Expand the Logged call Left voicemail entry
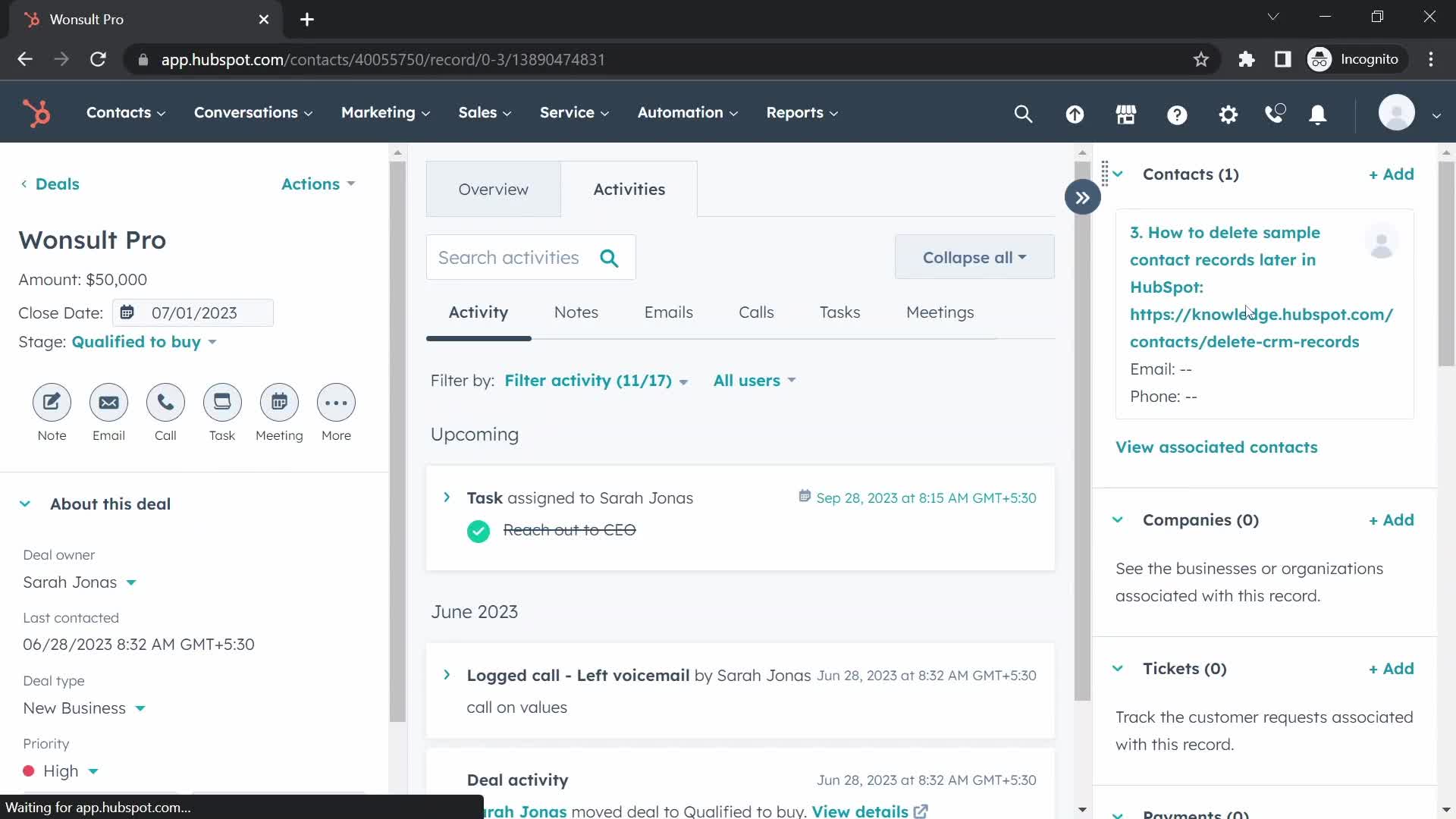 click(447, 675)
